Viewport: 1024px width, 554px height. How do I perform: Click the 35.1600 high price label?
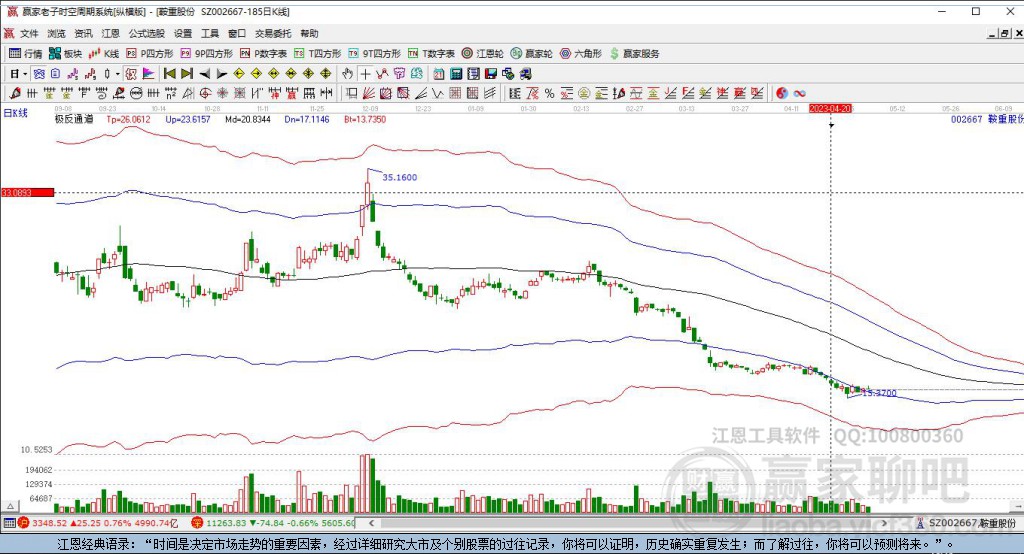point(400,177)
